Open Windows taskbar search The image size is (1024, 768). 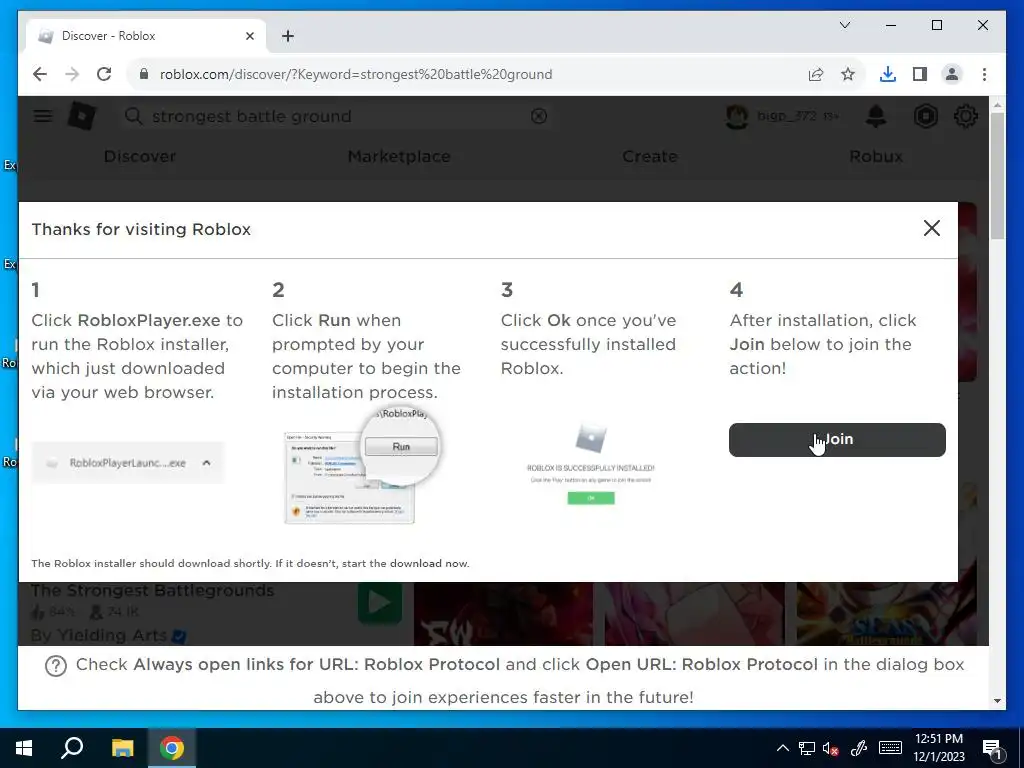tap(72, 748)
